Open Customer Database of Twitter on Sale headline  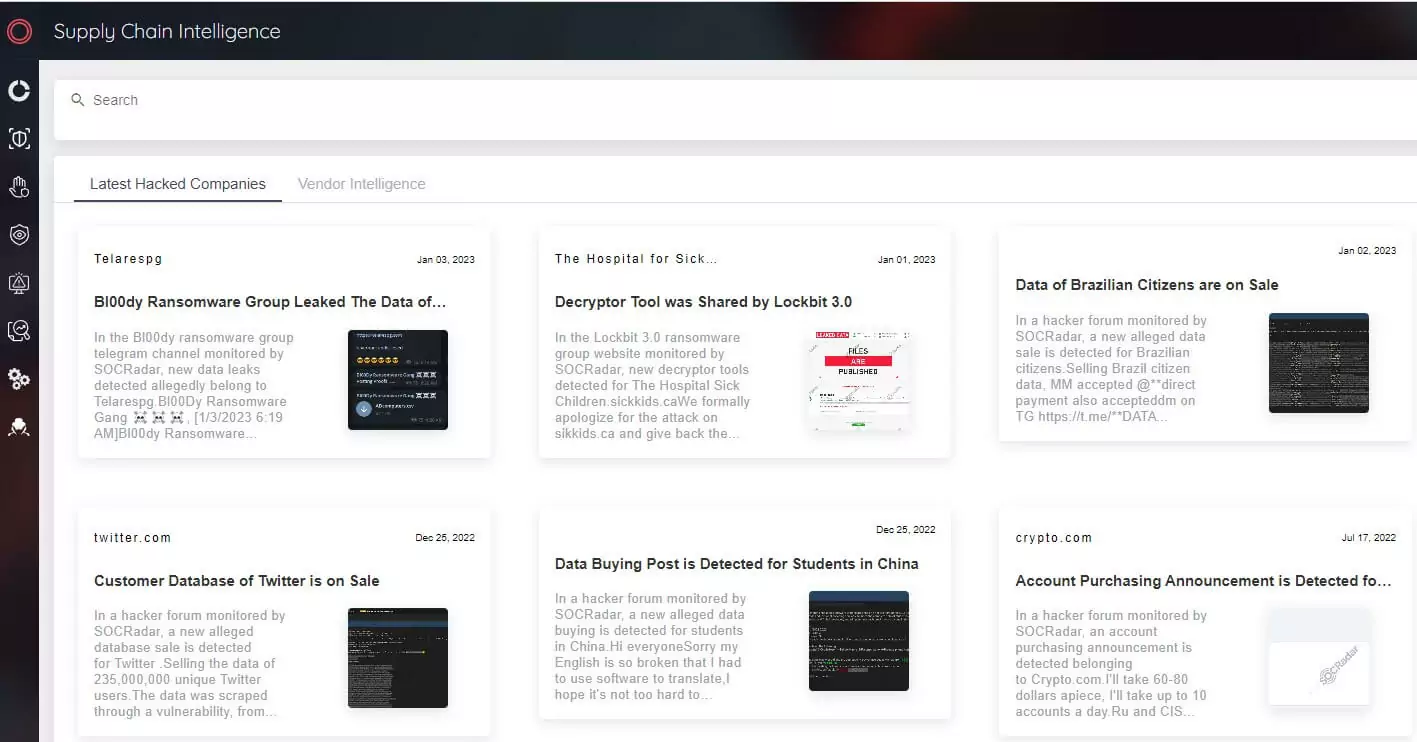(x=236, y=581)
